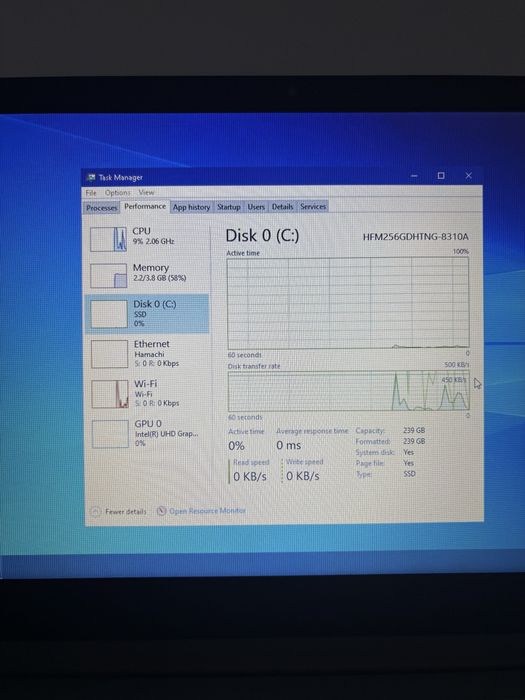Go to the Users tab

click(256, 207)
